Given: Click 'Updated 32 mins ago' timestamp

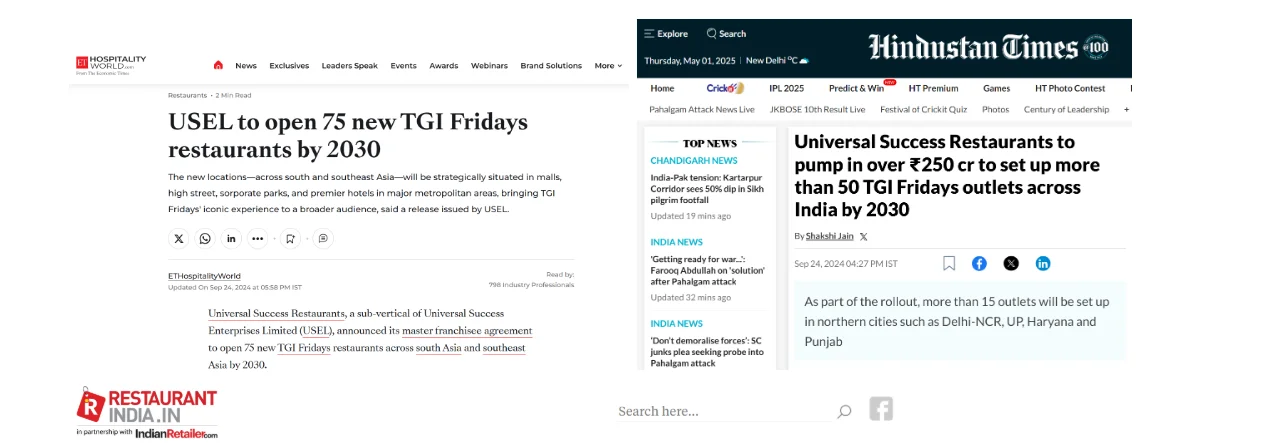Looking at the screenshot, I should point(691,297).
